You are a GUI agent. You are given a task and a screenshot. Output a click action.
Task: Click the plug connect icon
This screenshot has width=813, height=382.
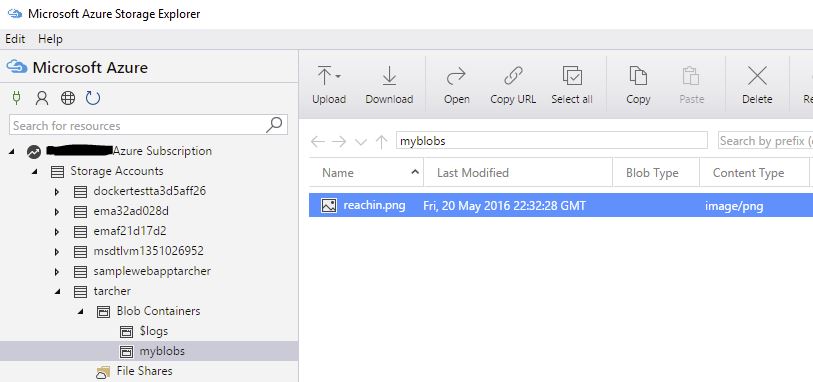coord(17,98)
